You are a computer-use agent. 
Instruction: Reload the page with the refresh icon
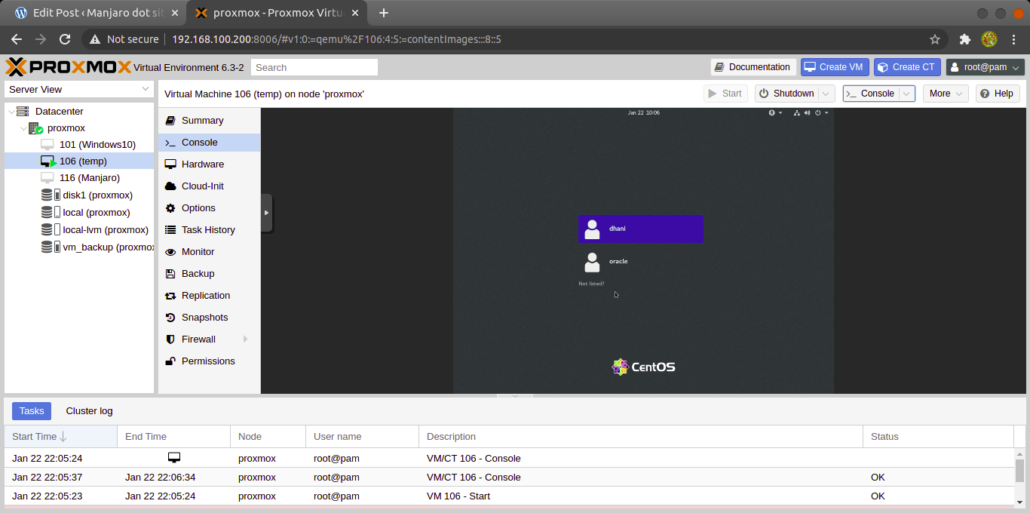(64, 39)
